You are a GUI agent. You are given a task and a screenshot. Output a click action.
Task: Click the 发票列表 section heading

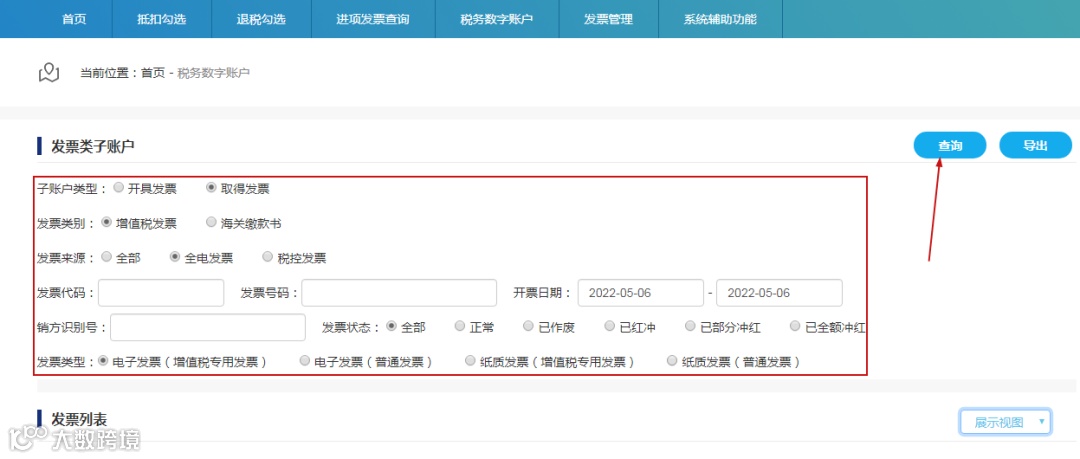click(x=79, y=418)
